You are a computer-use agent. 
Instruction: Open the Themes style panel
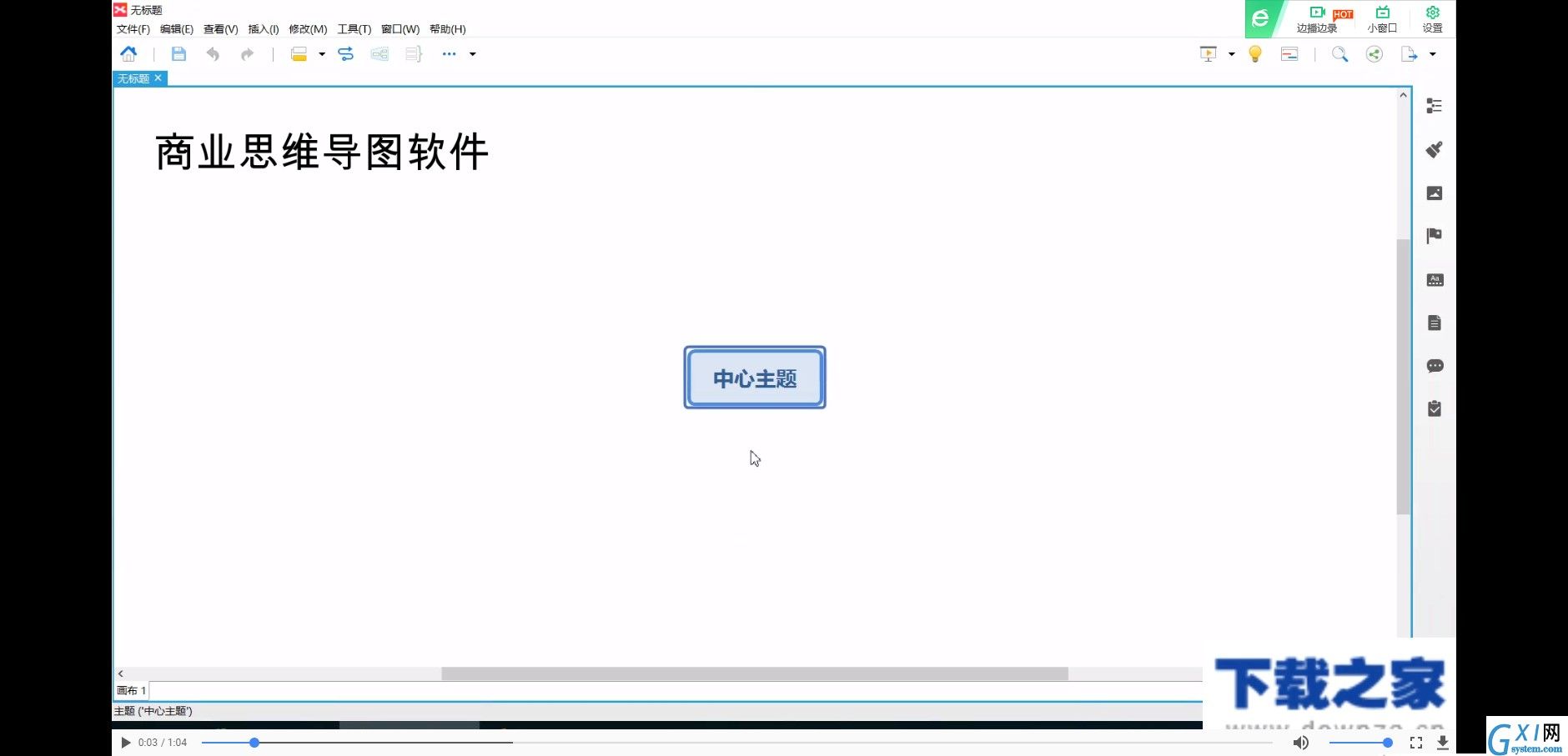click(x=1435, y=280)
